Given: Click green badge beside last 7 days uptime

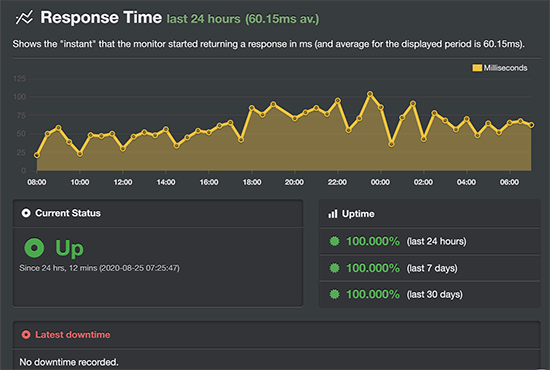Looking at the screenshot, I should [335, 268].
